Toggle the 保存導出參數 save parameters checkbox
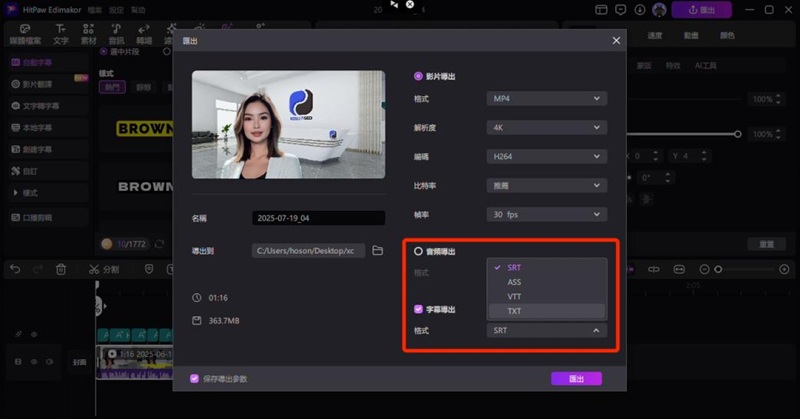800x419 pixels. (195, 379)
